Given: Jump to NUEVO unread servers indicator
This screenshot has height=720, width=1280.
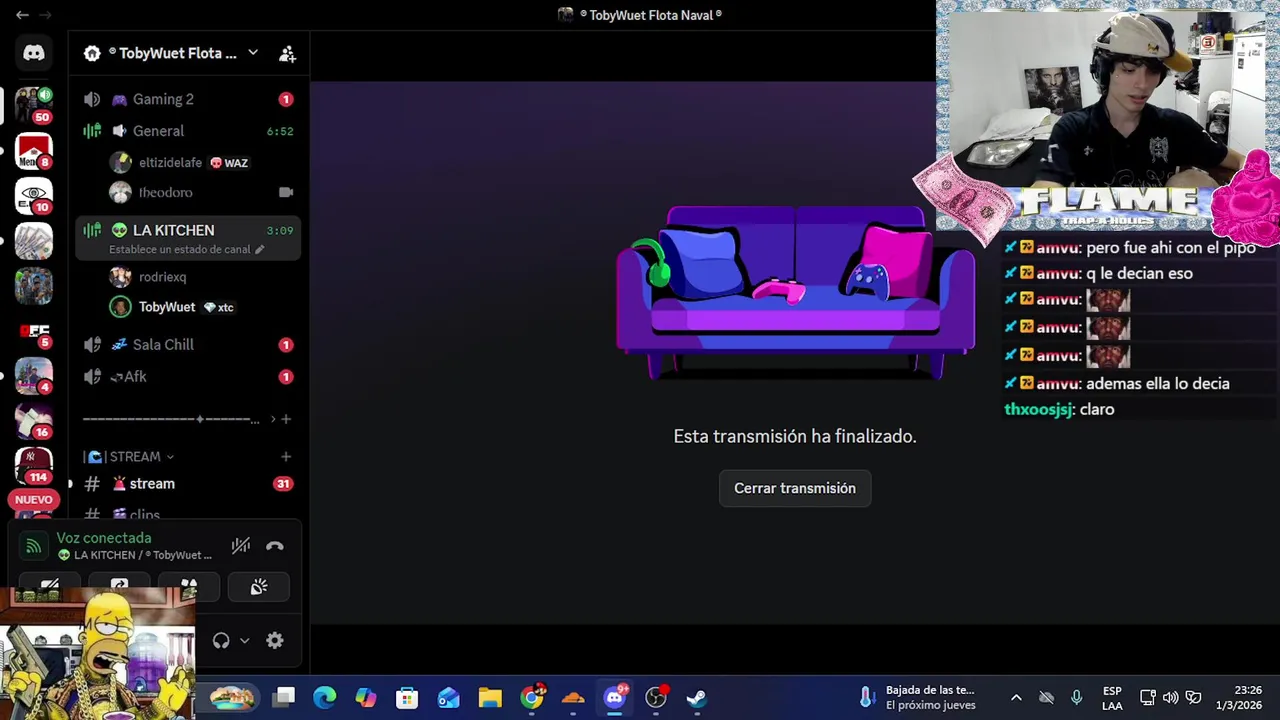Looking at the screenshot, I should pos(33,500).
